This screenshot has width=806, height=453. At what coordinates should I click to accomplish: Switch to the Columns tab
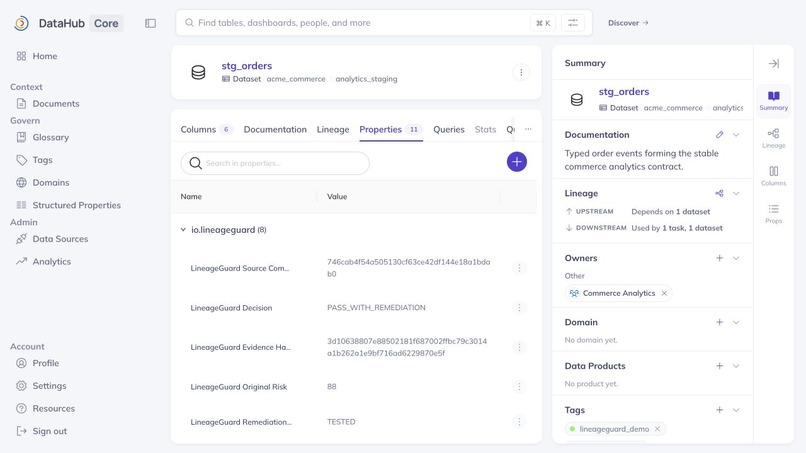click(x=206, y=130)
